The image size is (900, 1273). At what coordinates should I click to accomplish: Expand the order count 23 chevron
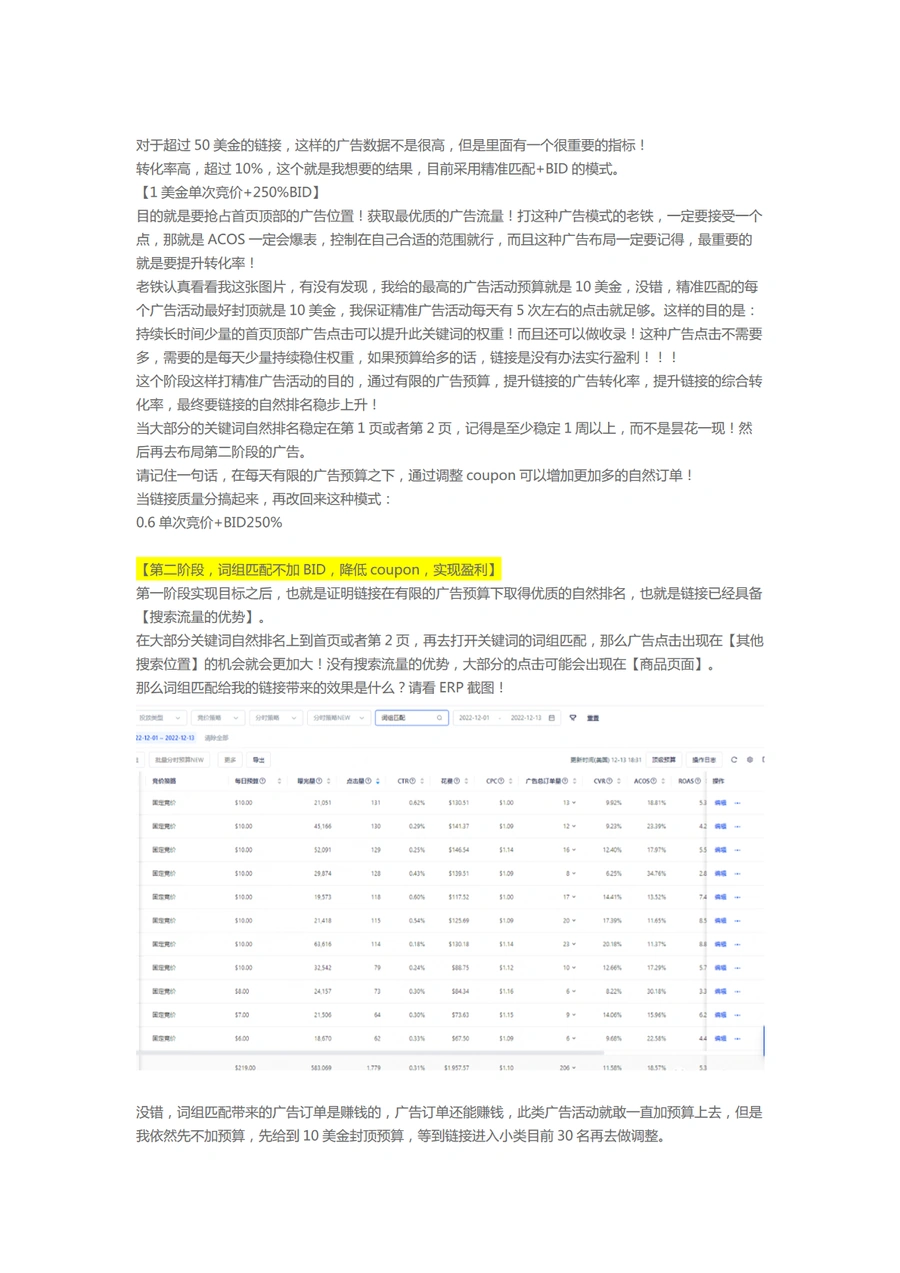coord(575,944)
